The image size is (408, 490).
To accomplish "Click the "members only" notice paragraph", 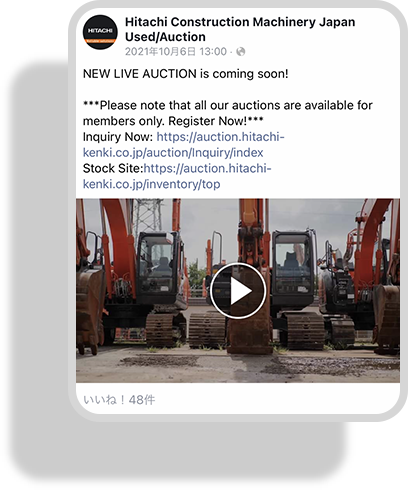I will (228, 113).
